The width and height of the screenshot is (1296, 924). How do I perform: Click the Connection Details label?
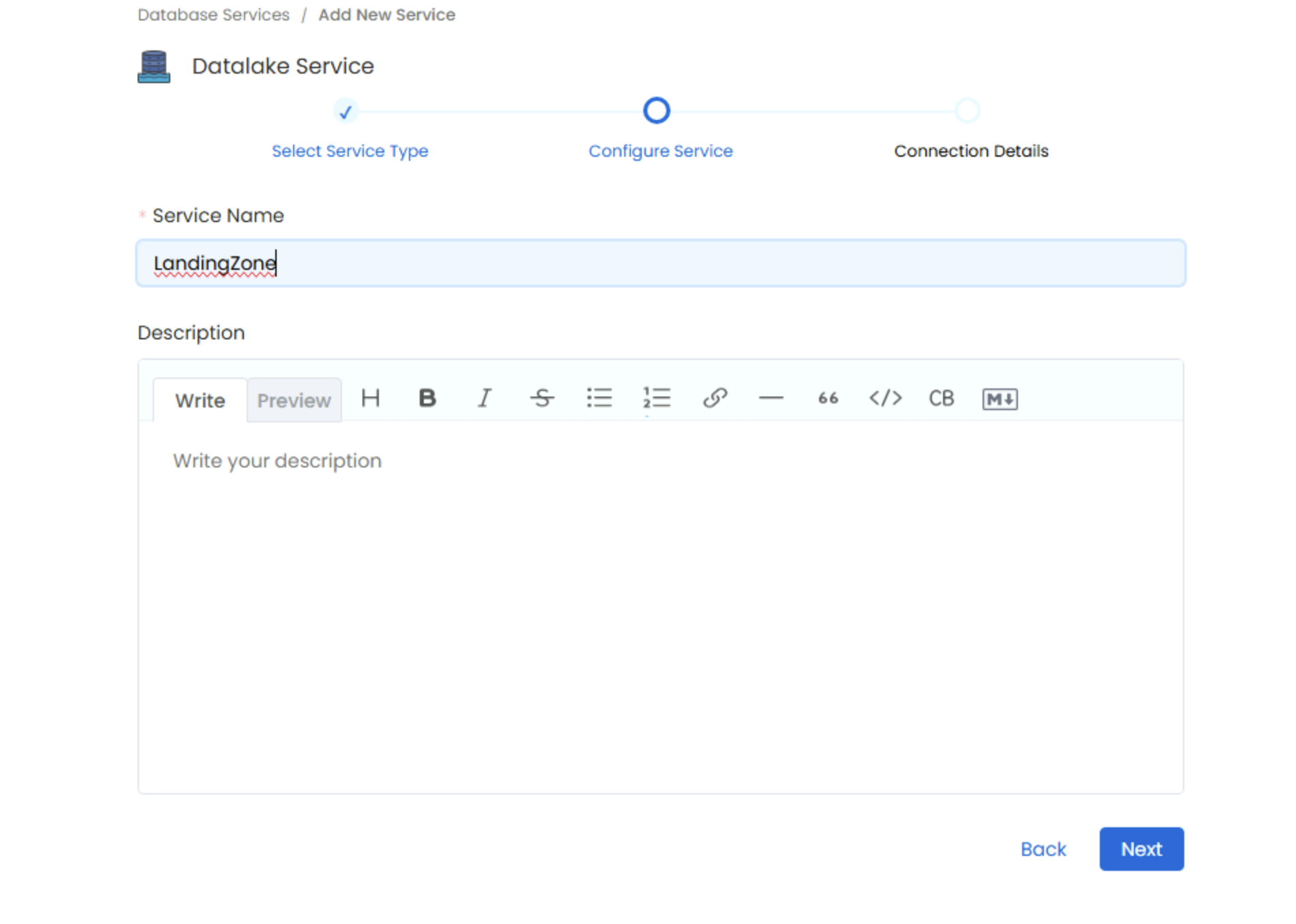click(971, 151)
